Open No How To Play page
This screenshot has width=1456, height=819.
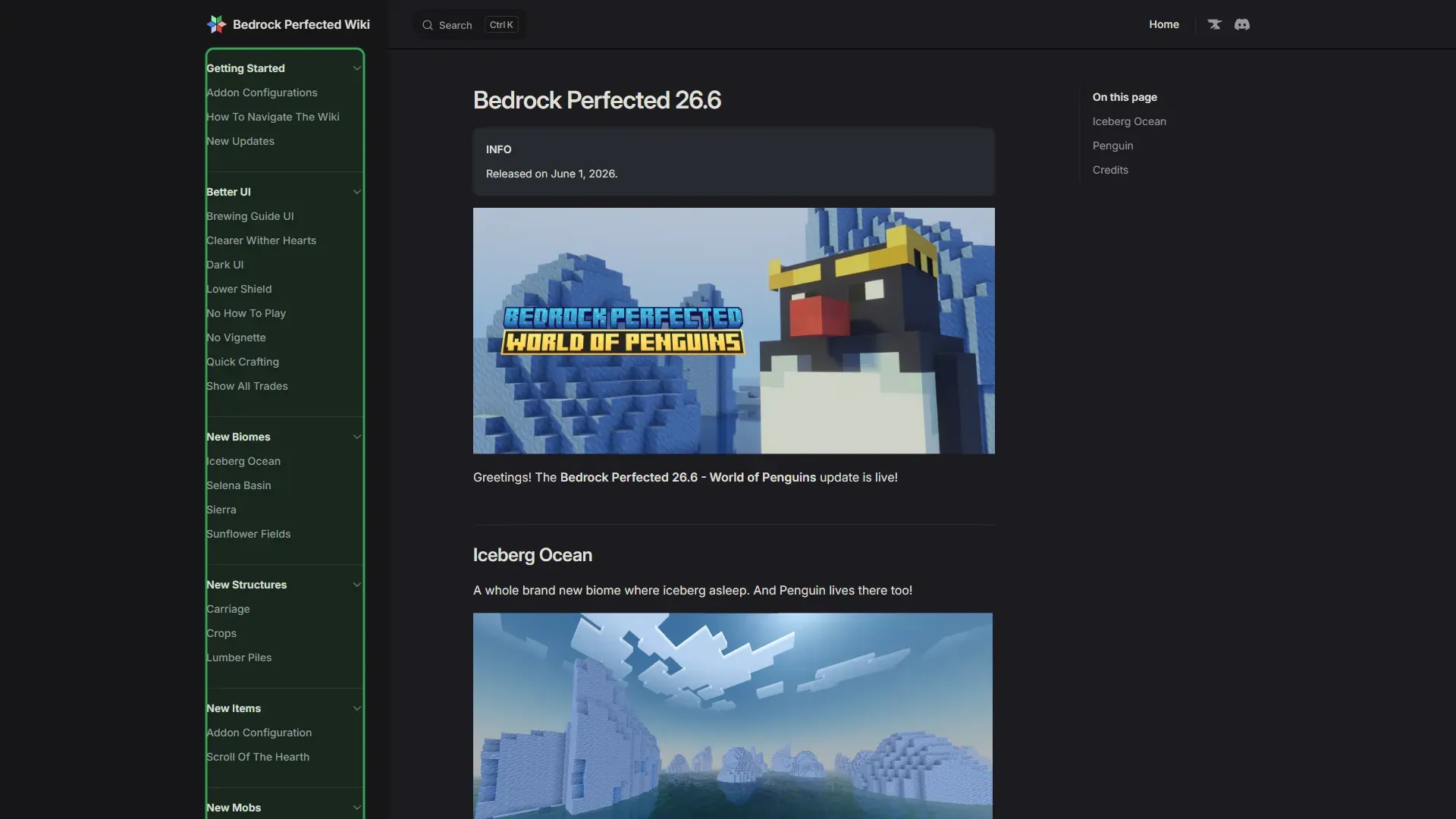pos(246,313)
